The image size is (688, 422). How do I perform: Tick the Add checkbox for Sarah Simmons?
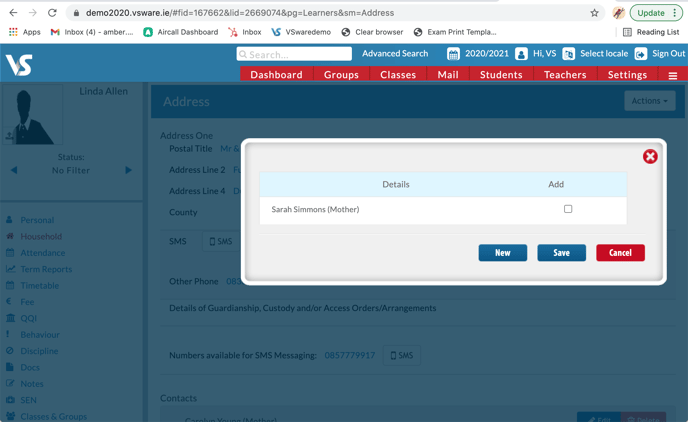568,209
